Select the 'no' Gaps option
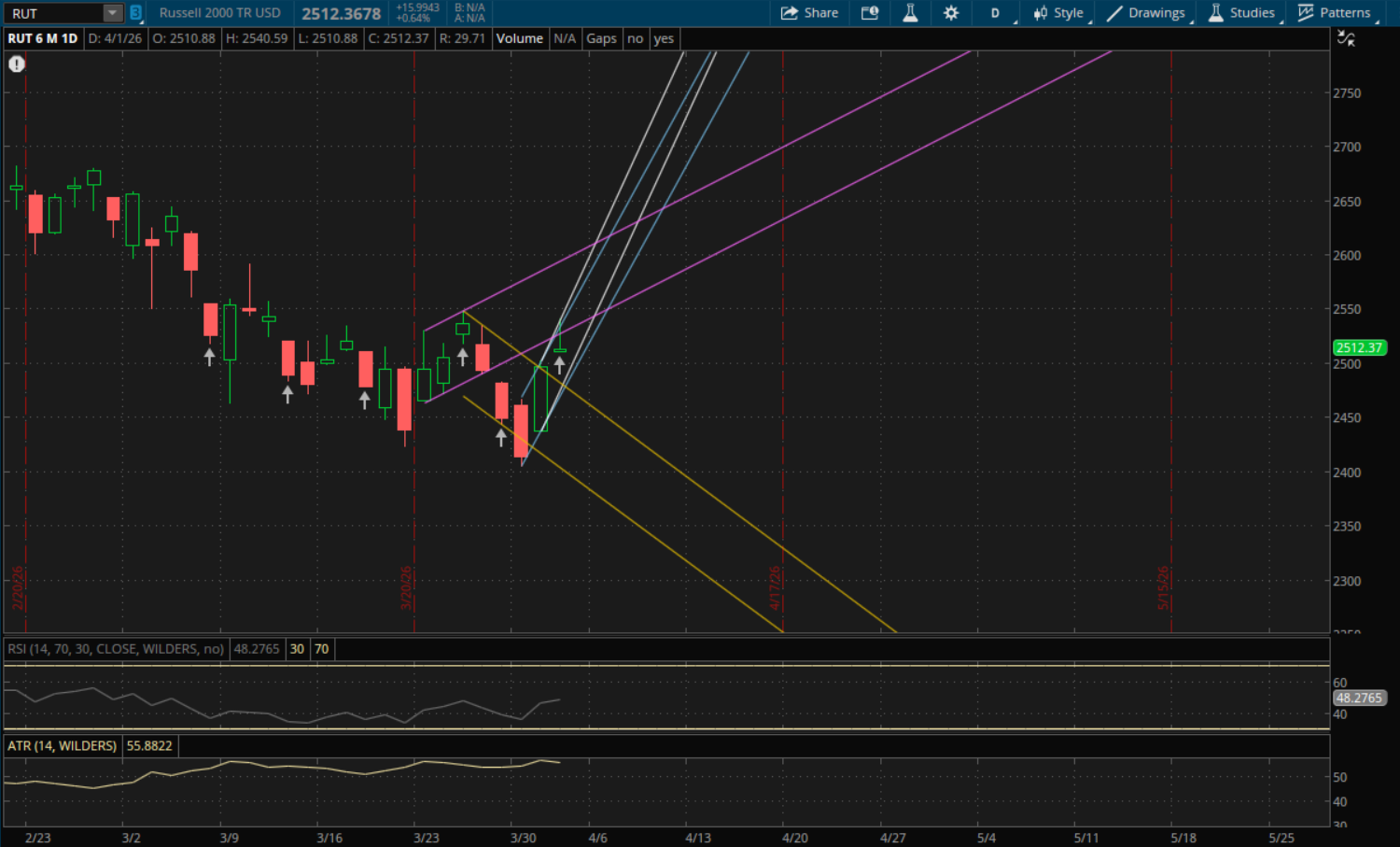The height and width of the screenshot is (847, 1400). 636,38
